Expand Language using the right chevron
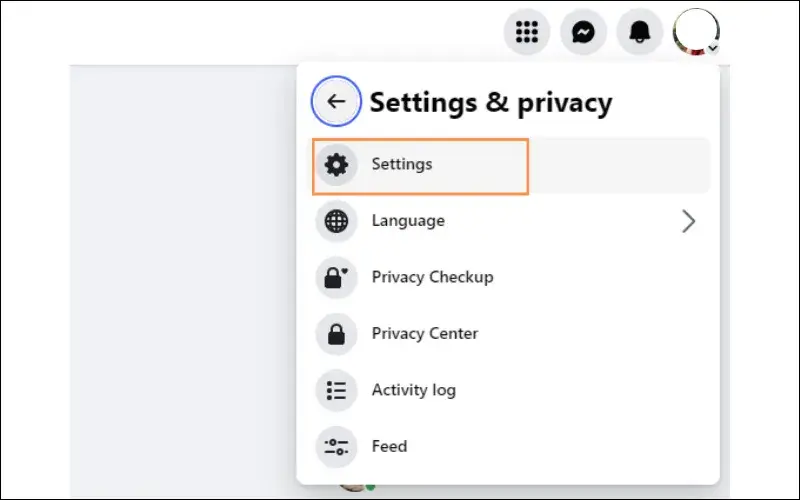800x500 pixels. point(688,221)
